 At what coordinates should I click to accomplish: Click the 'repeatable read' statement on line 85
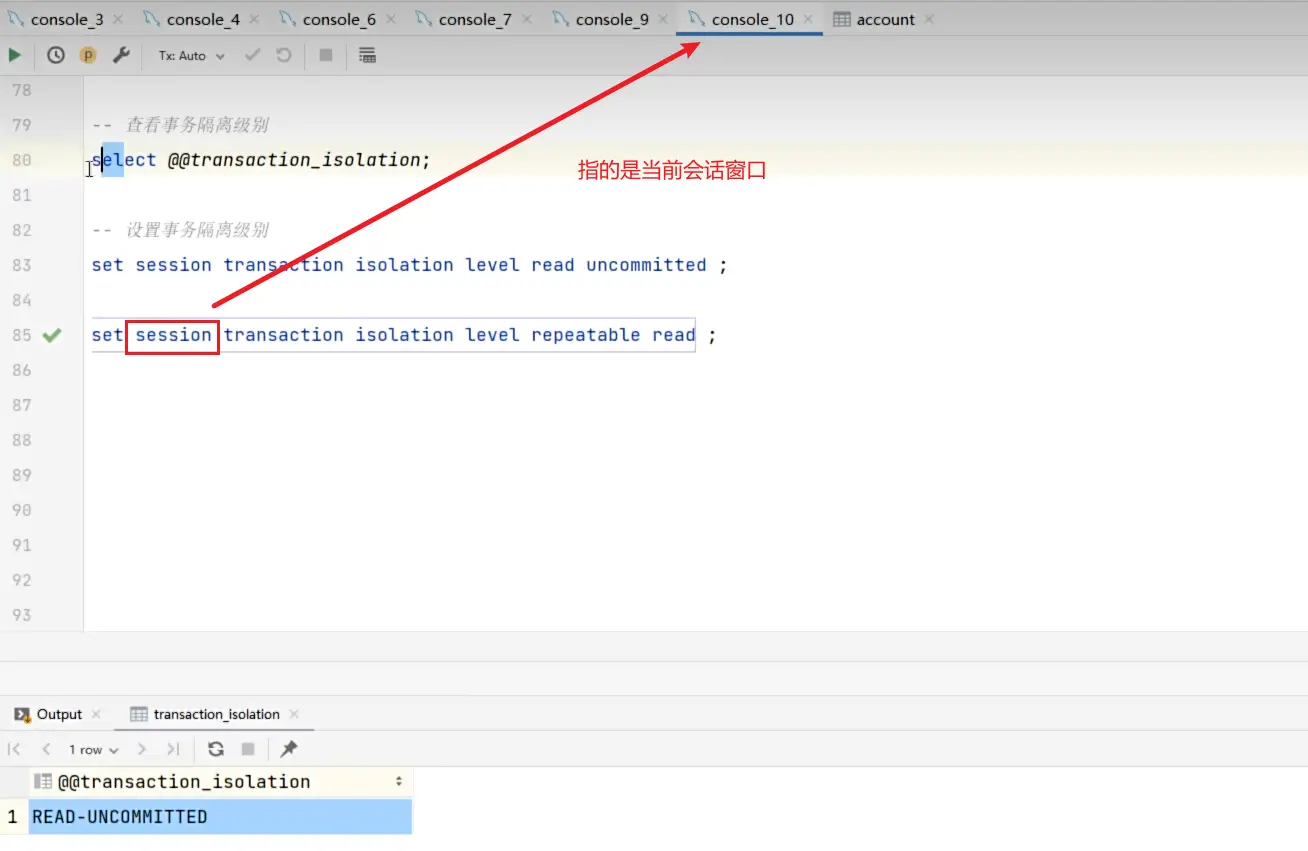point(404,335)
